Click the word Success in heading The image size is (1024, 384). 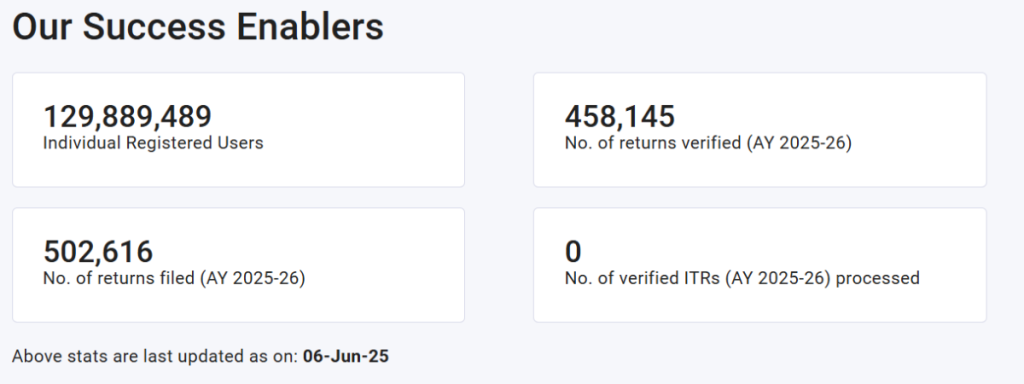pos(155,27)
